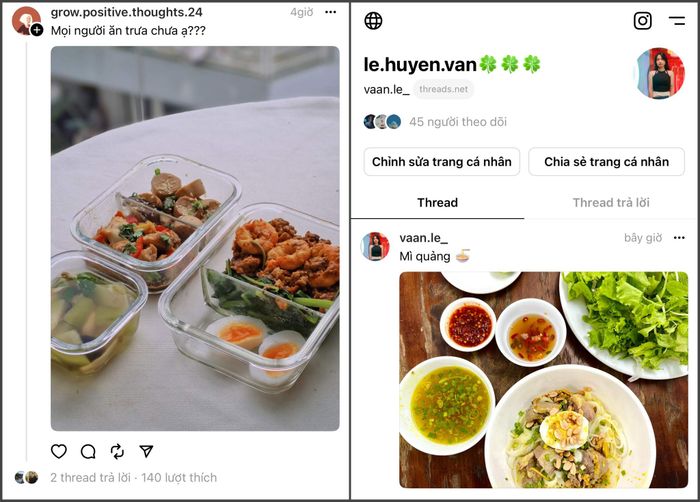Open the lunch box food photo
The height and width of the screenshot is (502, 700).
195,238
